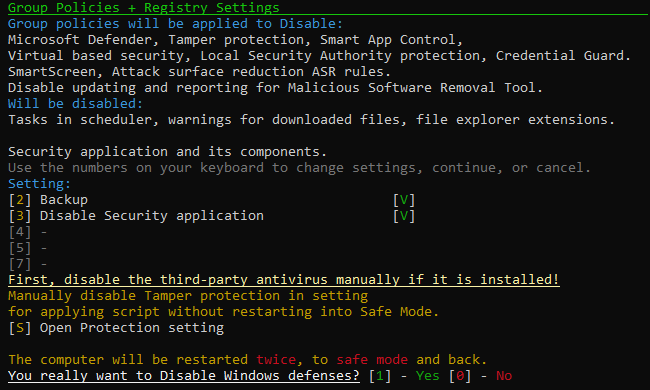Click the 'Security application and its components.' line
The width and height of the screenshot is (650, 390).
point(167,152)
